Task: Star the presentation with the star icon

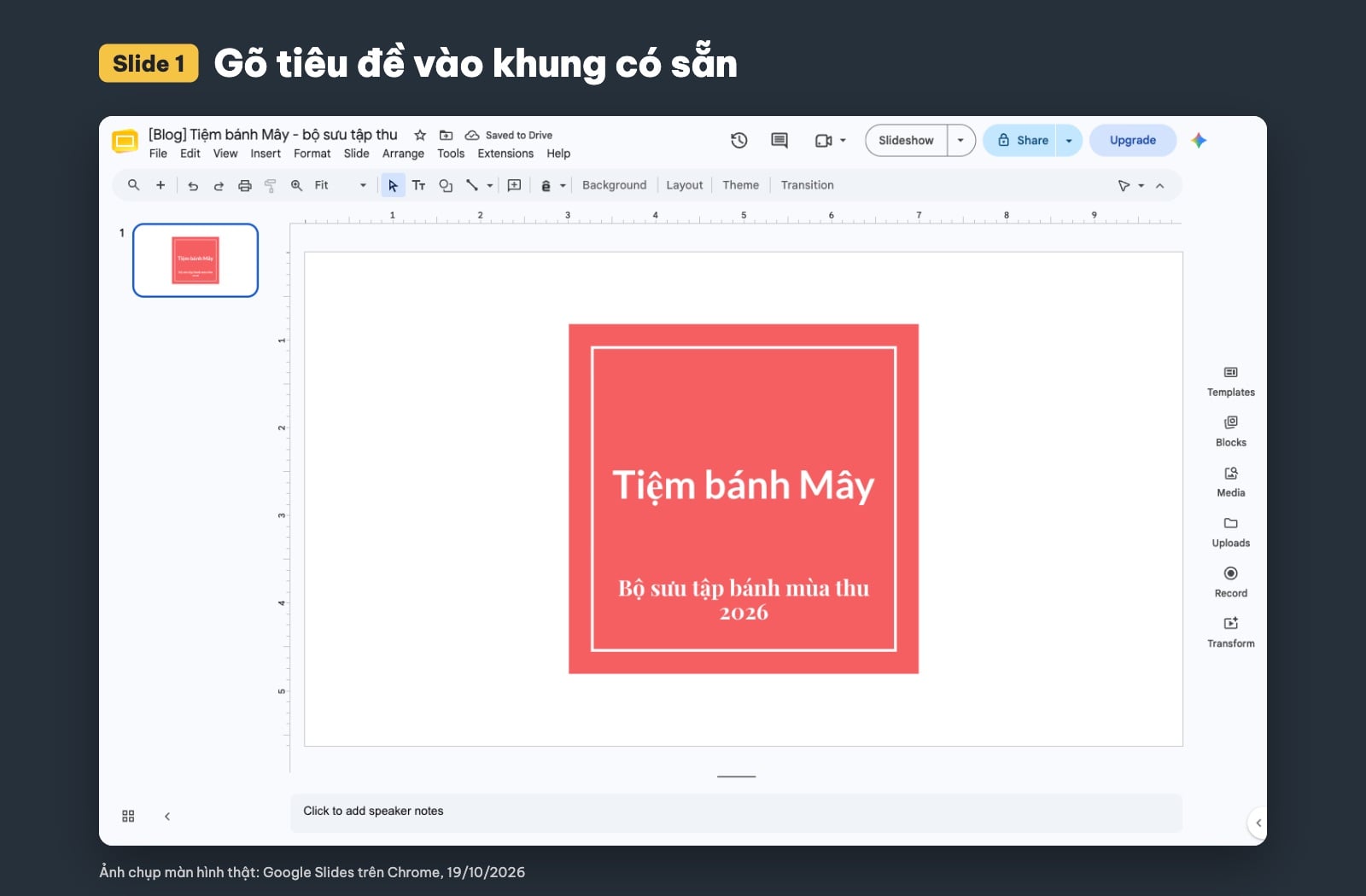Action: 420,135
